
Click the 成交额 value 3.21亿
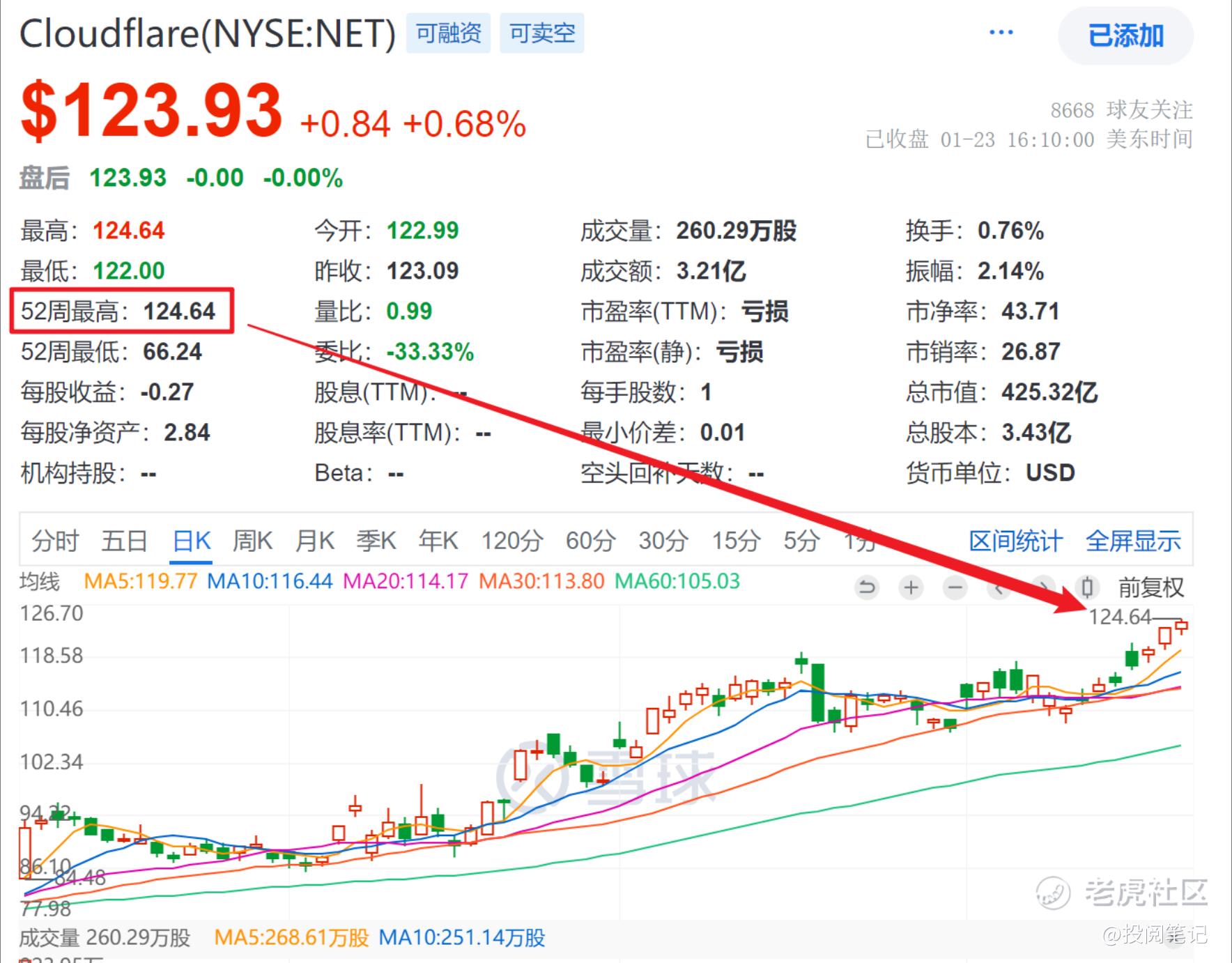711,271
